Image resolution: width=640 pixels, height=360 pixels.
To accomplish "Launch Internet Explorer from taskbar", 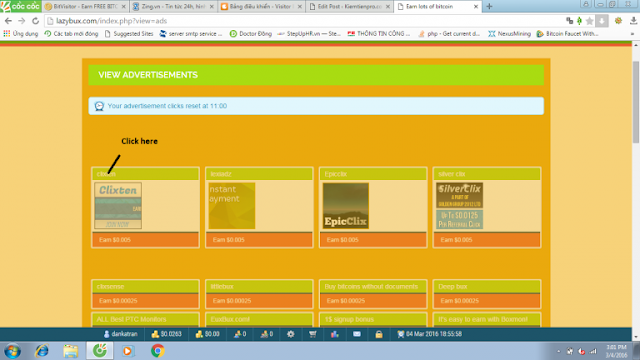I will tap(42, 351).
